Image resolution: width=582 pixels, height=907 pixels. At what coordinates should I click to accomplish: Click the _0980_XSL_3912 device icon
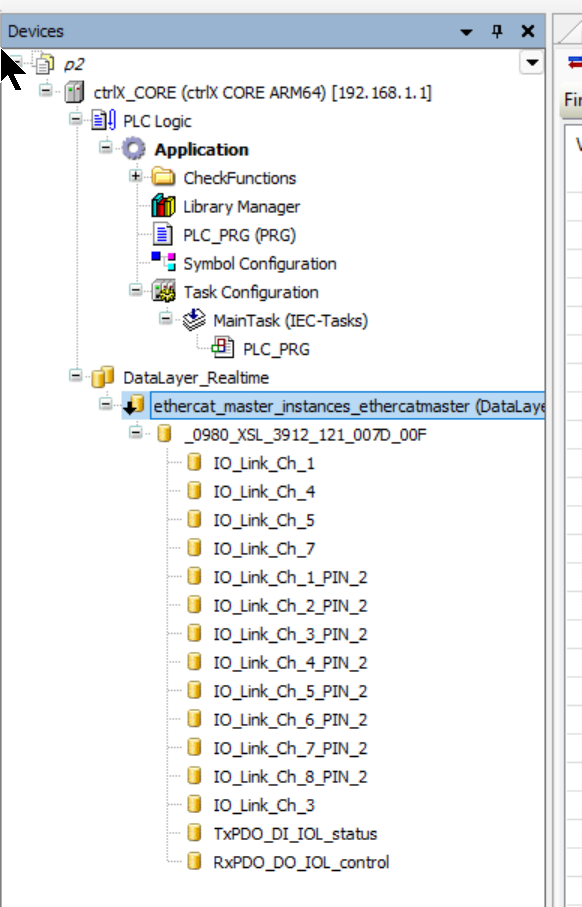coord(164,434)
